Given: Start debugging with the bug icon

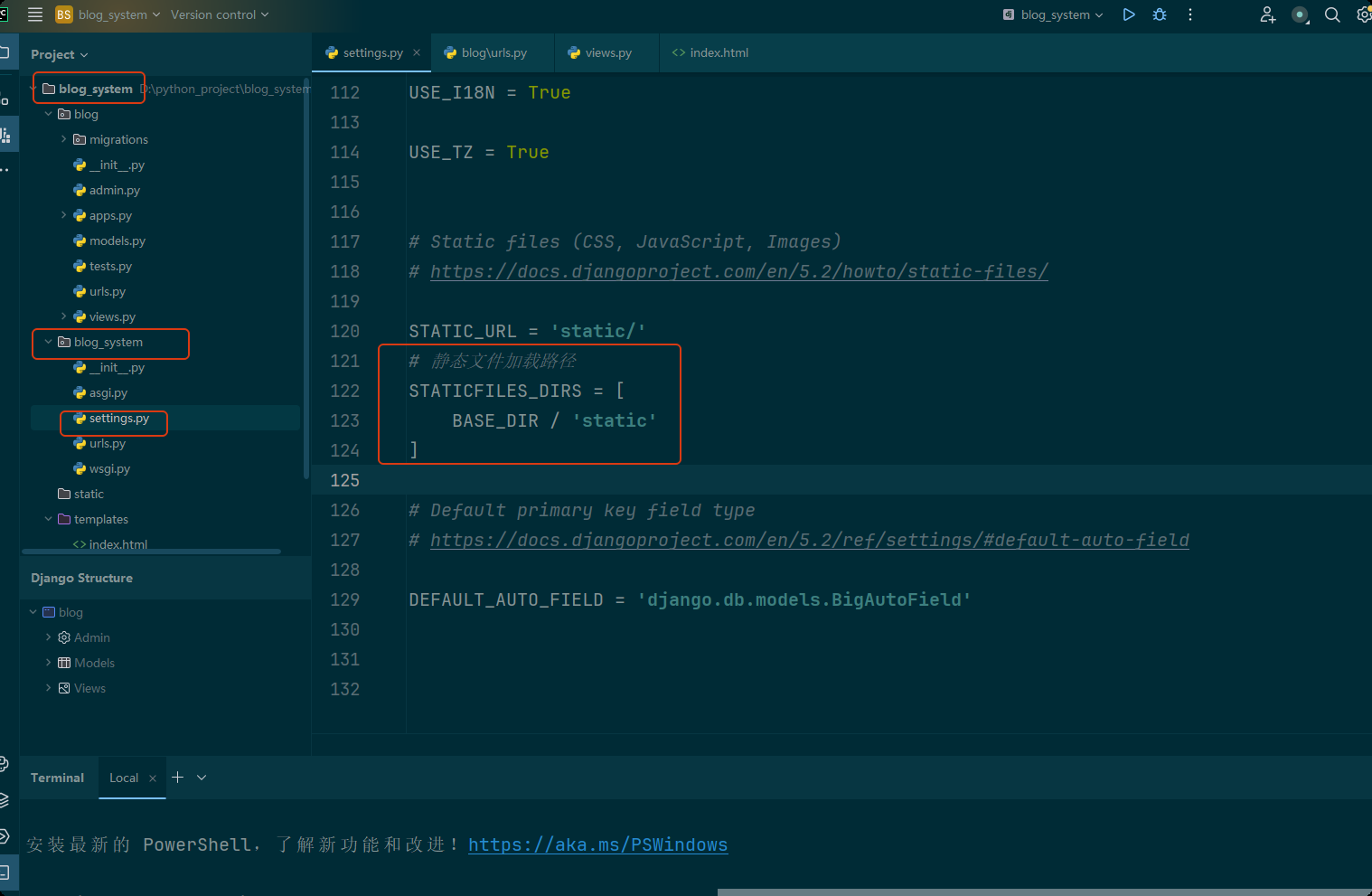Looking at the screenshot, I should click(1160, 14).
